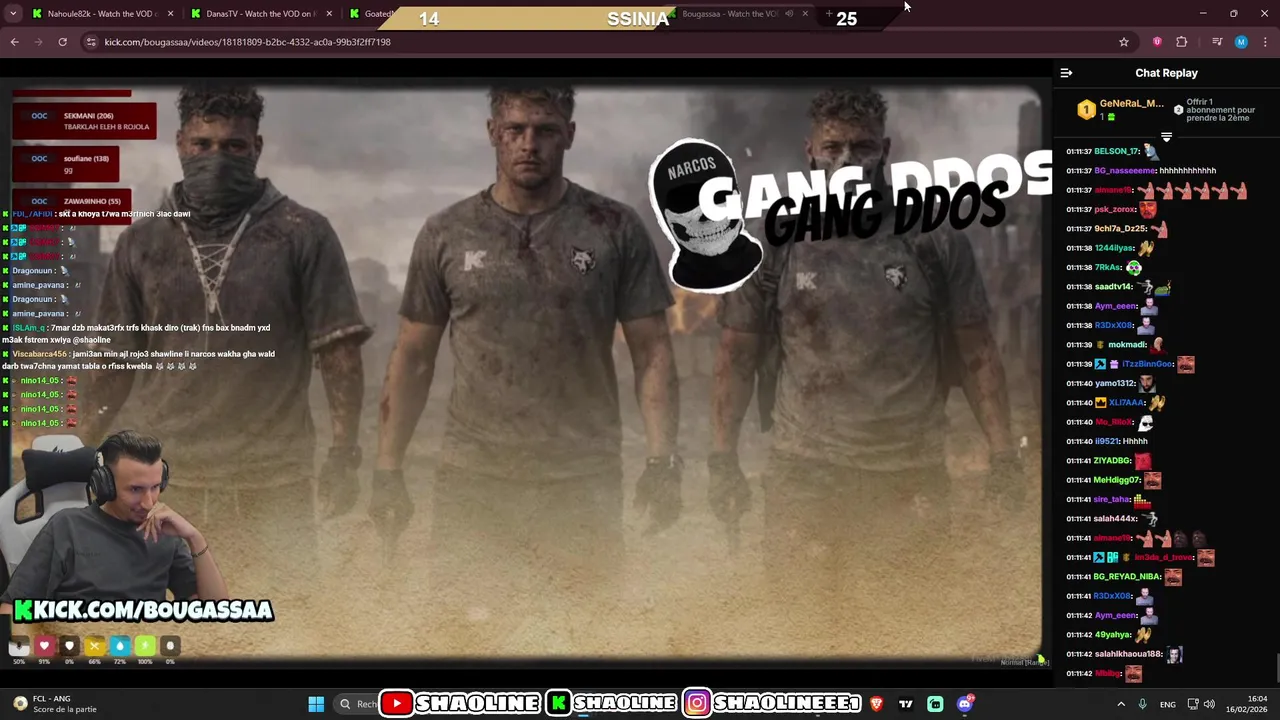Open the FCL - ANG score widget

55,704
